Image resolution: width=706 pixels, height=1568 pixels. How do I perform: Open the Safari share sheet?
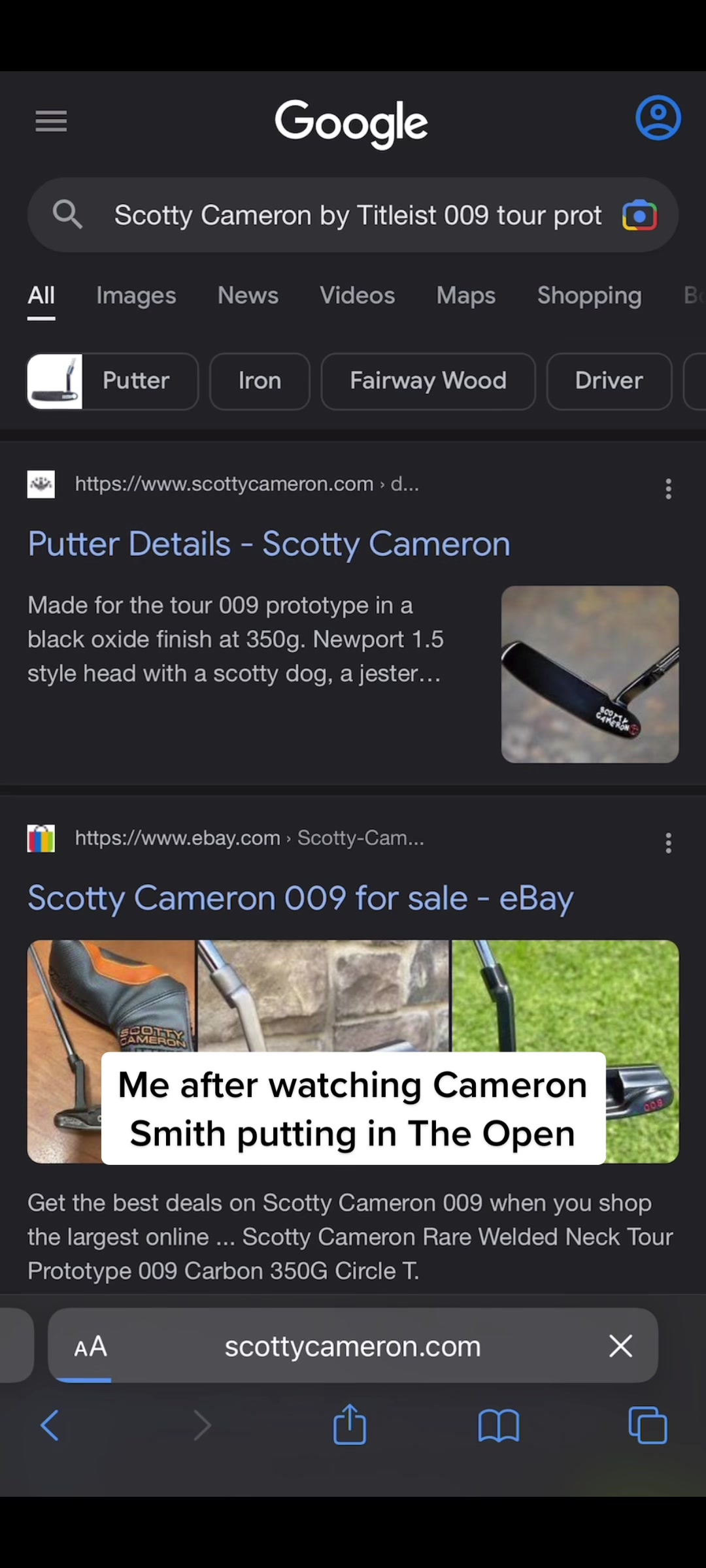click(350, 1425)
